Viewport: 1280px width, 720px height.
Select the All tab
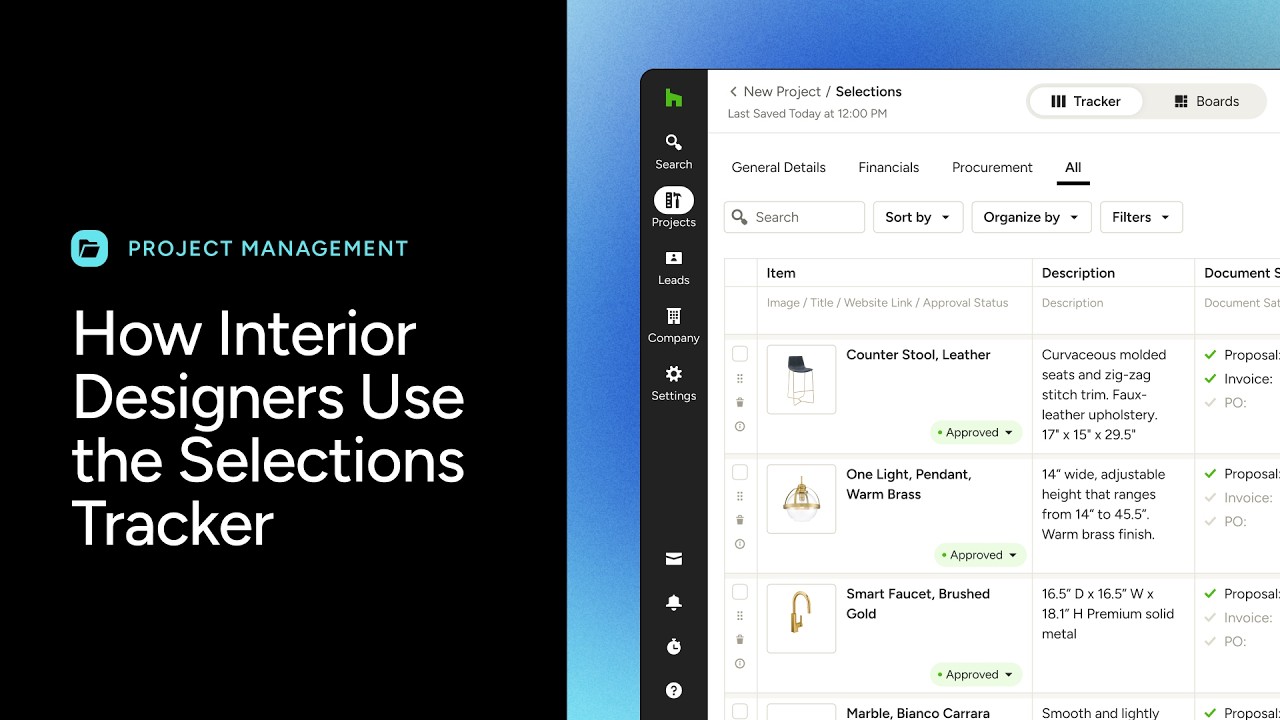coord(1073,167)
